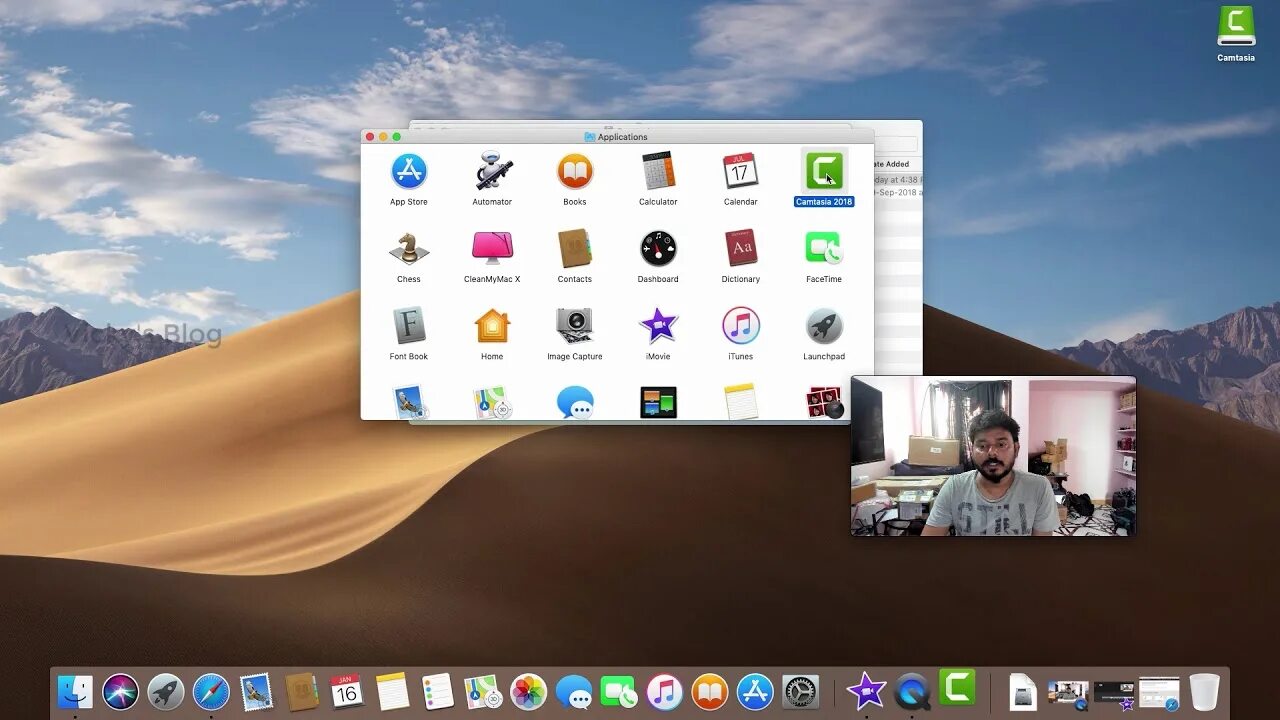Select Mail icon in Applications window bottom row

point(409,402)
